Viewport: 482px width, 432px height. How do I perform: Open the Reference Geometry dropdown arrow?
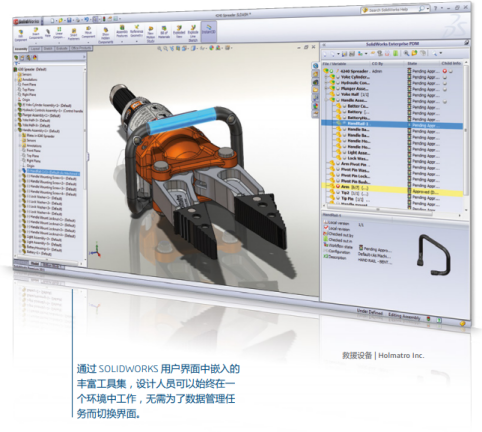[136, 41]
